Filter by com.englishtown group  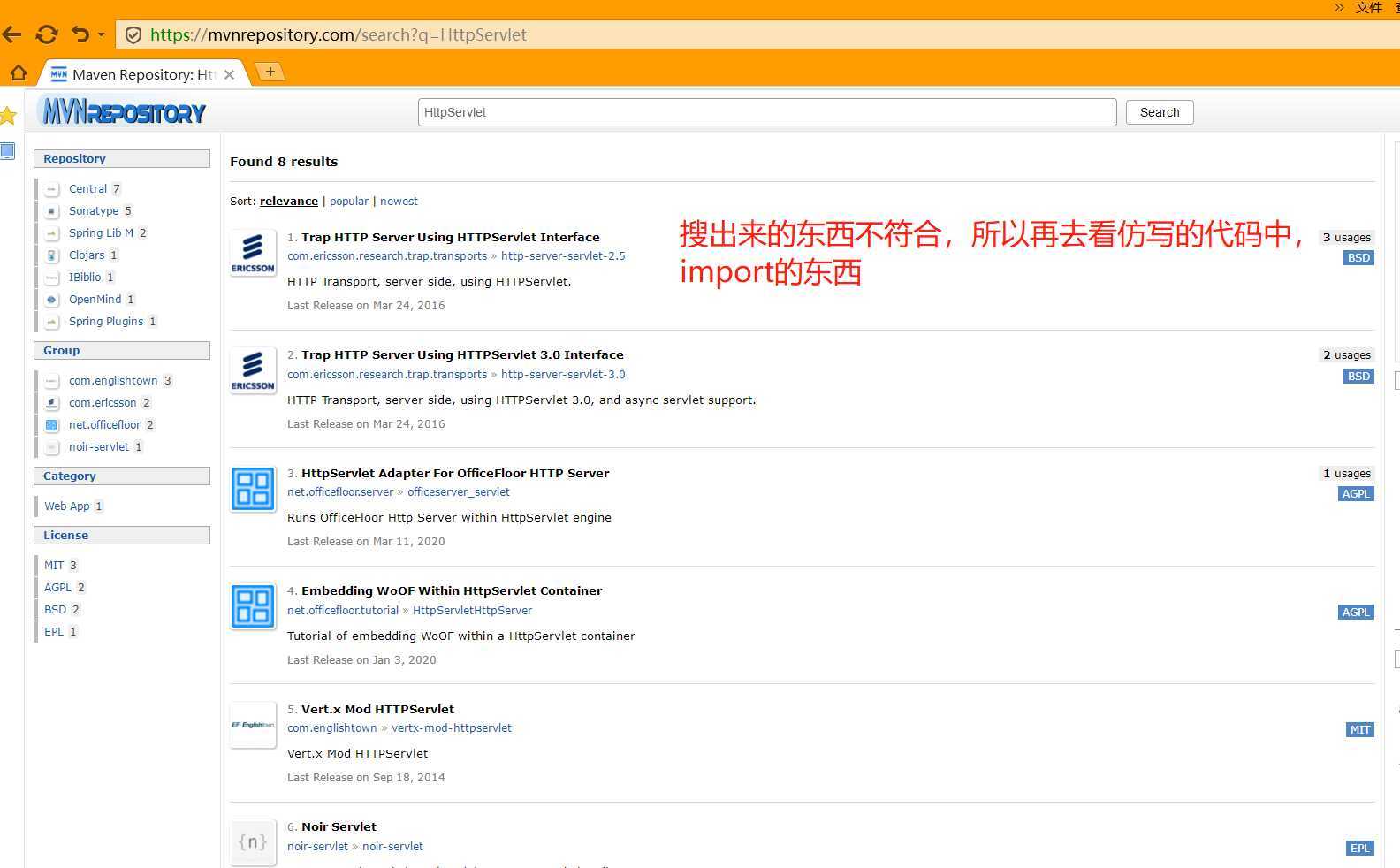(x=113, y=380)
